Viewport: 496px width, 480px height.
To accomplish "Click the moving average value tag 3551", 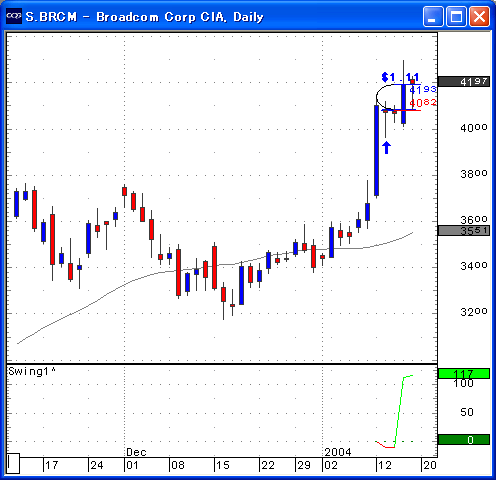I will point(464,230).
